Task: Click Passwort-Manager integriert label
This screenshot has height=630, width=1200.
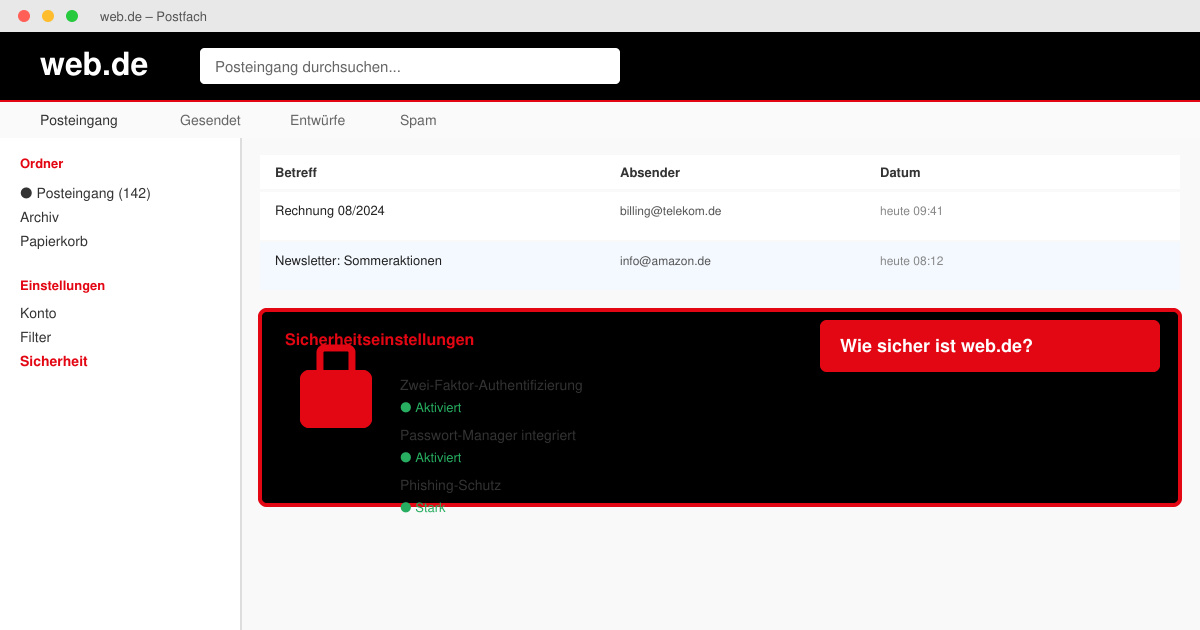Action: click(488, 435)
